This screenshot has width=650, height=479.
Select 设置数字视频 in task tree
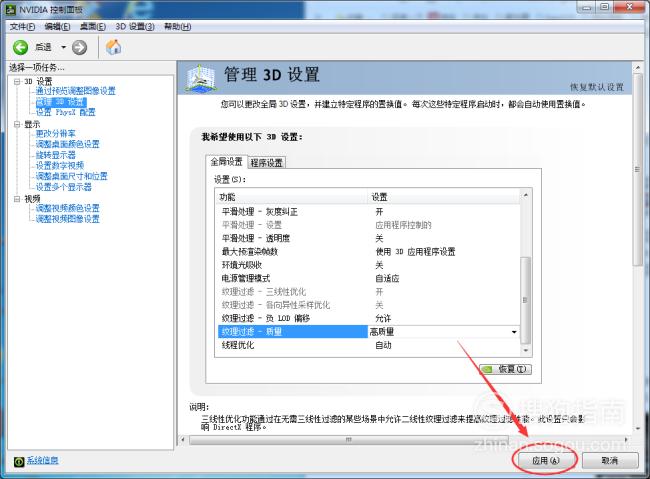click(60, 165)
